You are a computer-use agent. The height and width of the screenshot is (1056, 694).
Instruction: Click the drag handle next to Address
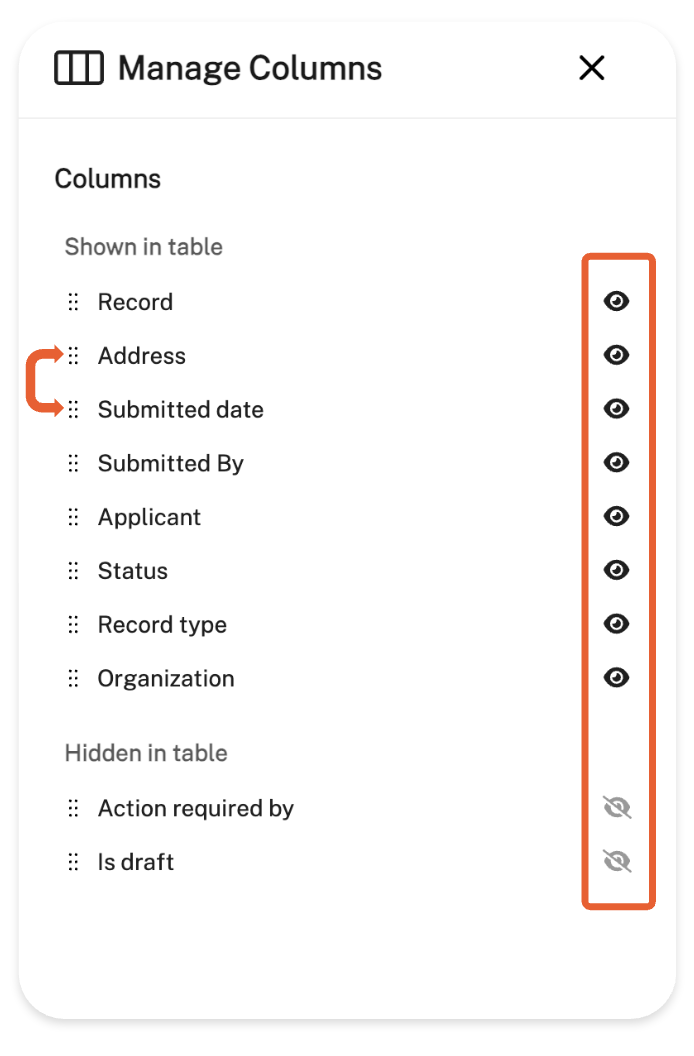click(x=73, y=356)
